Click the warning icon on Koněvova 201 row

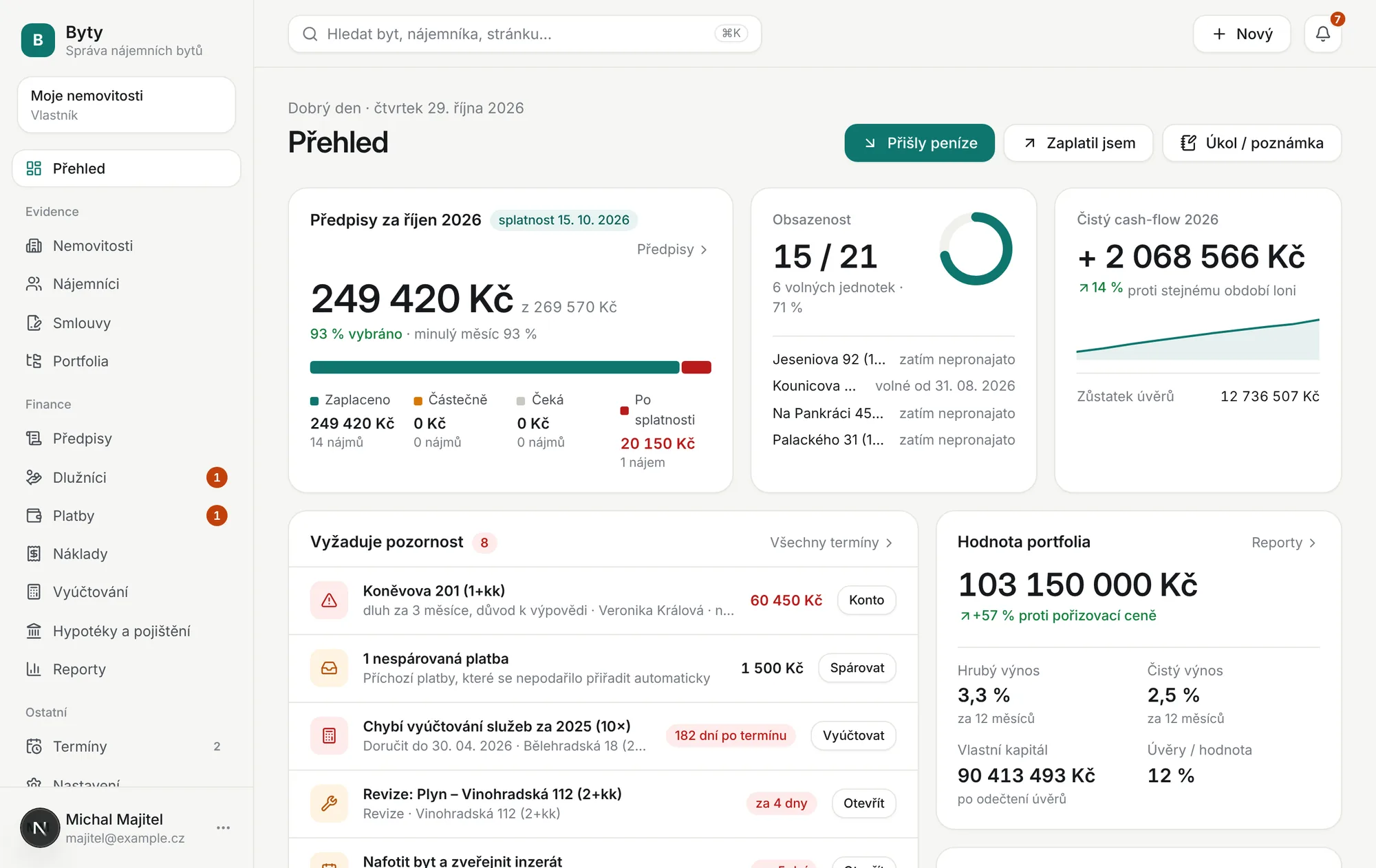[329, 600]
